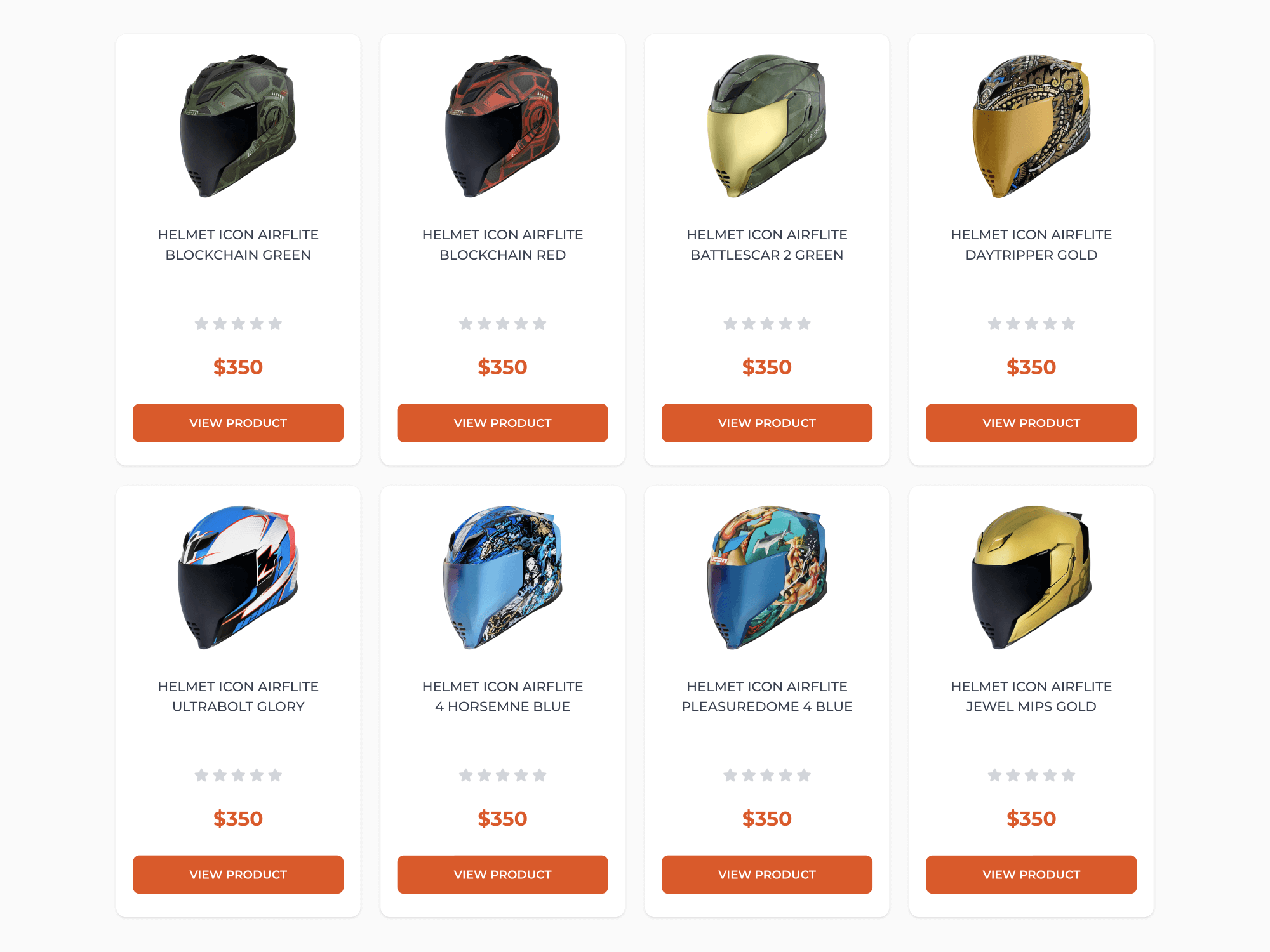Rate Blockchain Green helmet five stars
This screenshot has height=952, width=1270.
275,324
